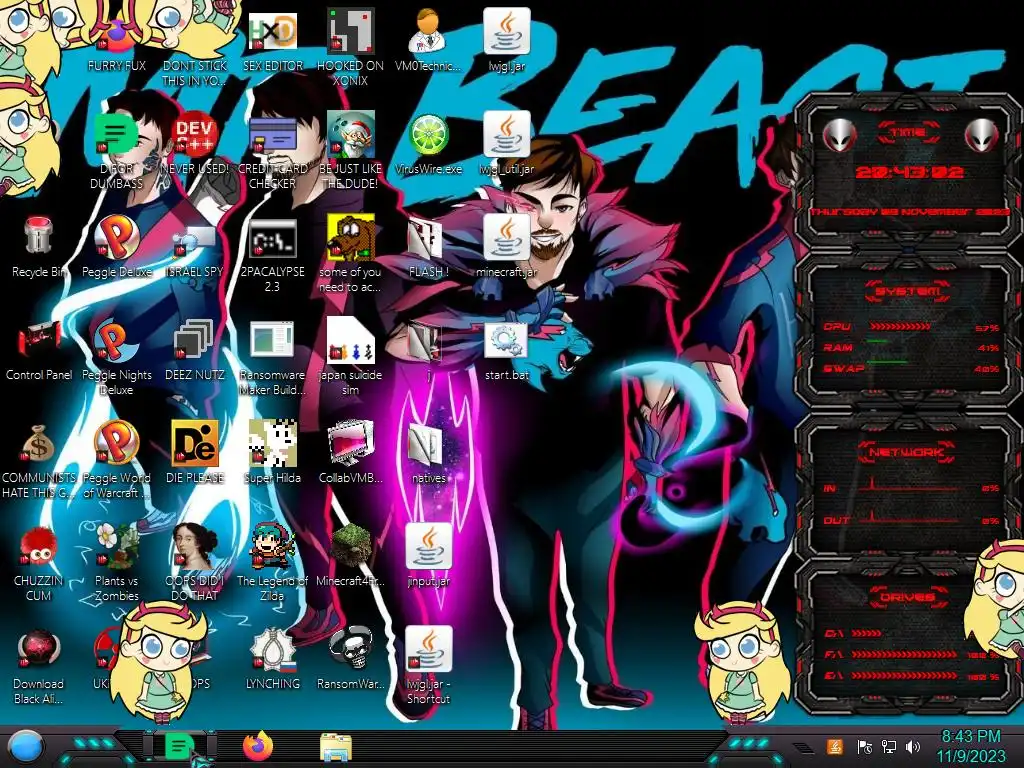Viewport: 1024px width, 768px height.
Task: Select the lwjgl_util.jar file
Action: 506,135
